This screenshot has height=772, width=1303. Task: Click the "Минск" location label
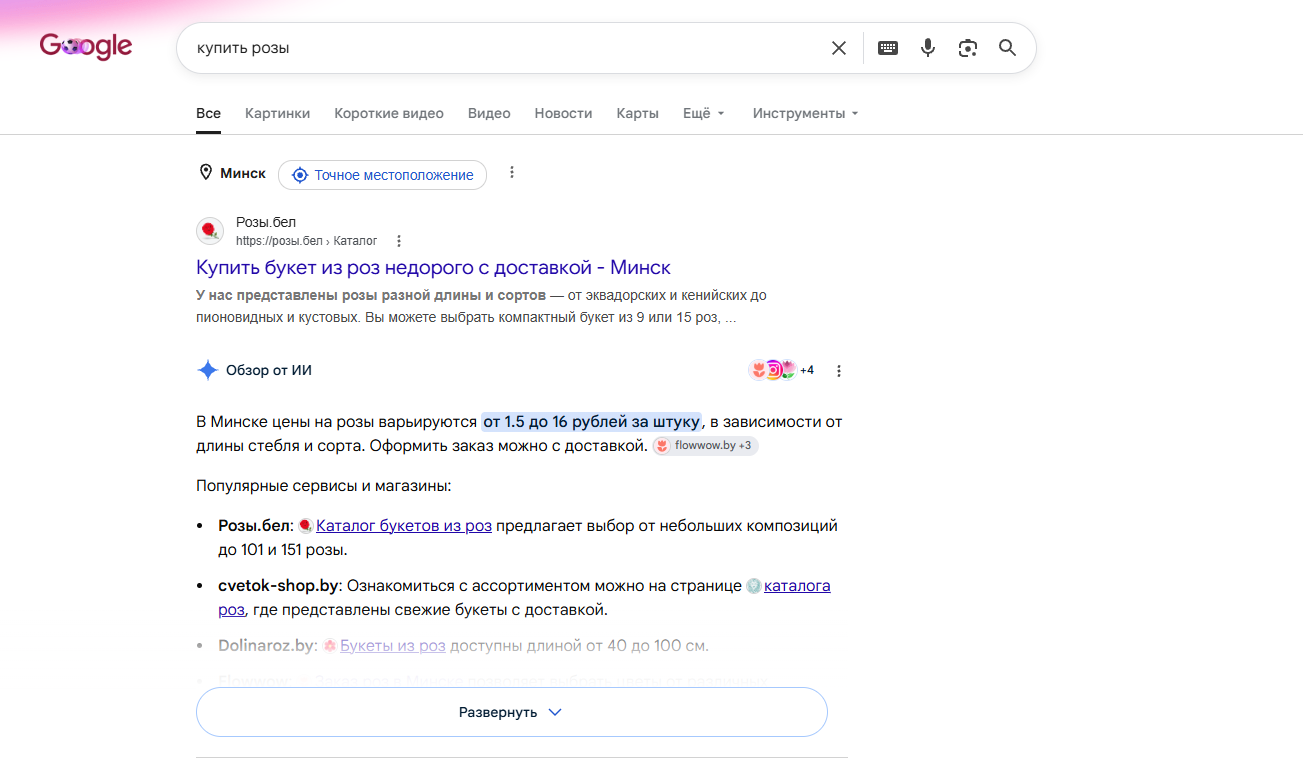coord(243,173)
